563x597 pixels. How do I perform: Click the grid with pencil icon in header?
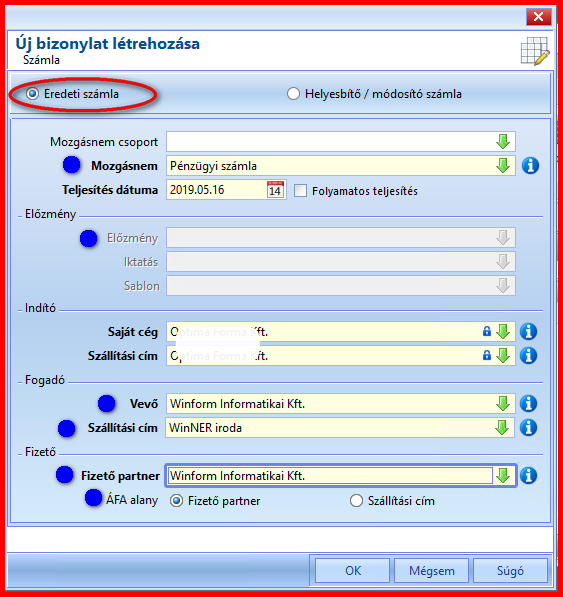[x=535, y=51]
